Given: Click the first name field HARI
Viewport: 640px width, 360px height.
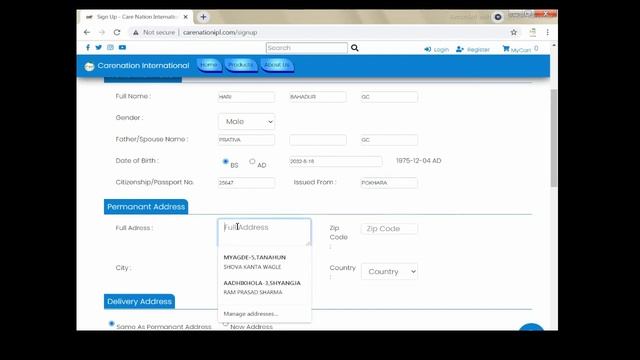Looking at the screenshot, I should click(x=246, y=97).
